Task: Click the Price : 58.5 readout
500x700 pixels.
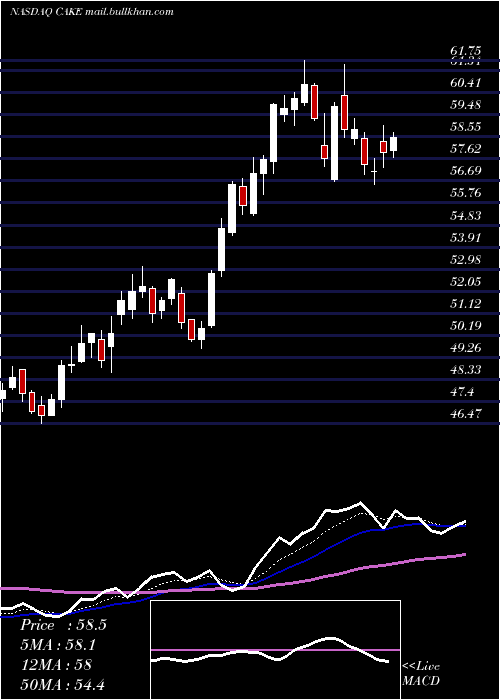Action: [x=63, y=625]
